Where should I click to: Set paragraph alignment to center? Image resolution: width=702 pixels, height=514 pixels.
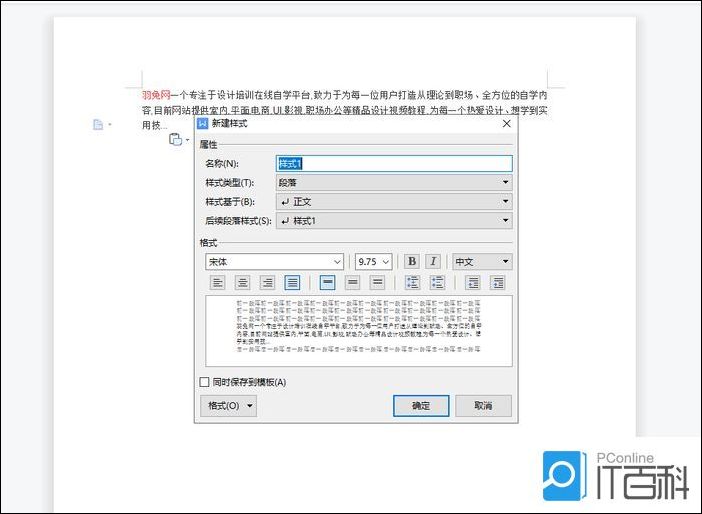pyautogui.click(x=242, y=283)
